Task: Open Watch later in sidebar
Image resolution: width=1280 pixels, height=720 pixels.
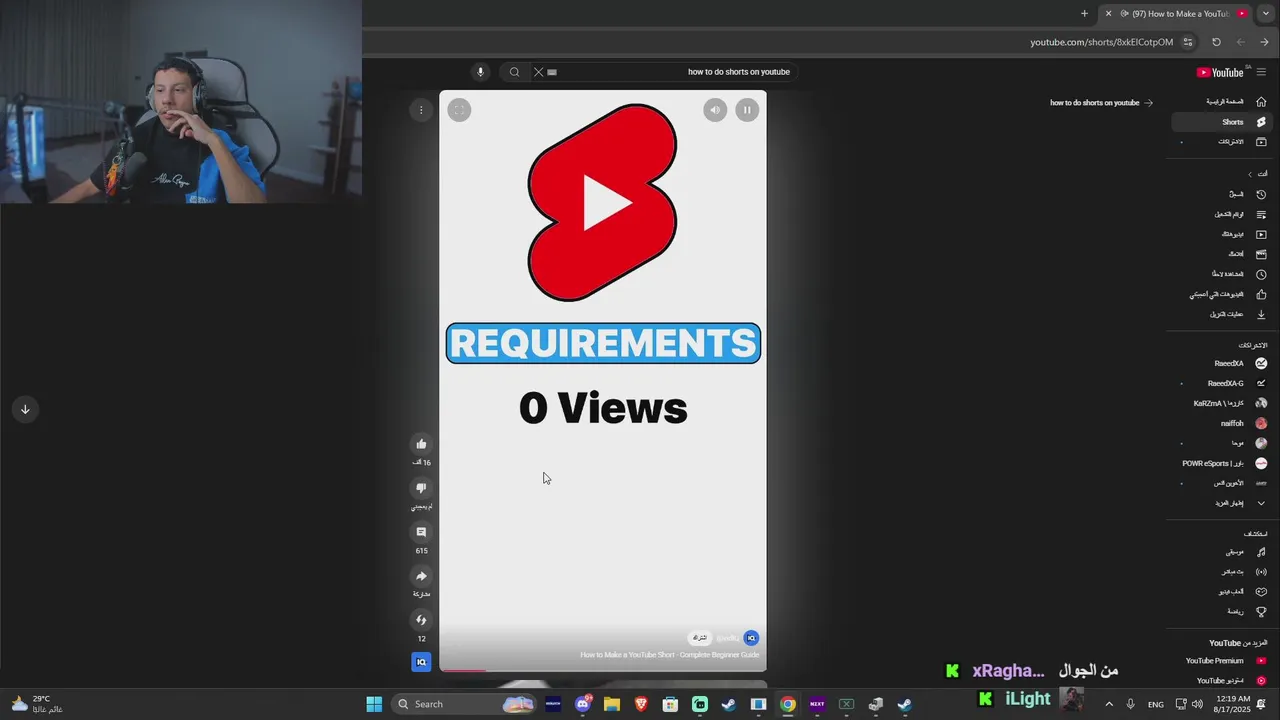Action: coord(1221,274)
